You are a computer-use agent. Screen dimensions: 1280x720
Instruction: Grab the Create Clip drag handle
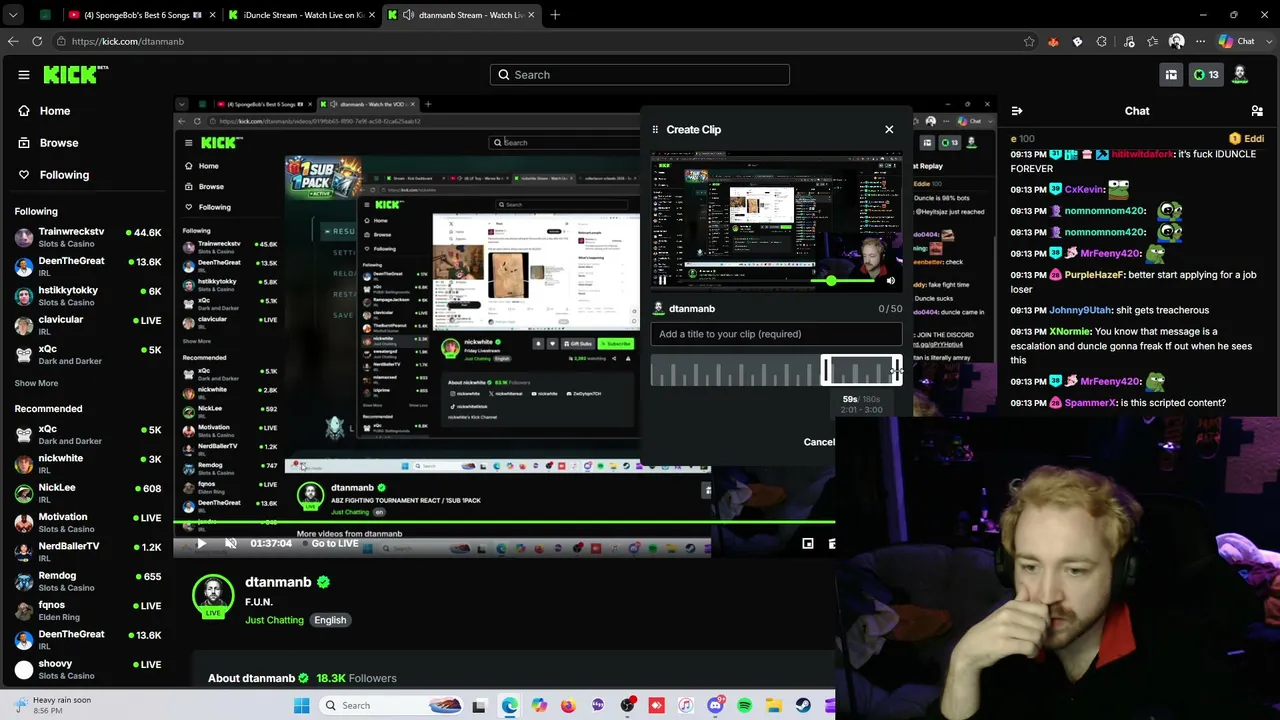click(x=655, y=129)
